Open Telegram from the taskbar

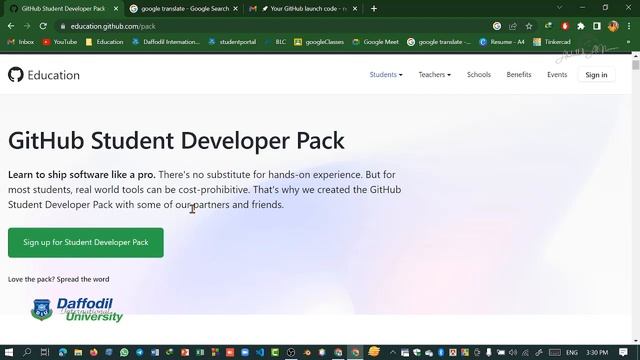140,352
